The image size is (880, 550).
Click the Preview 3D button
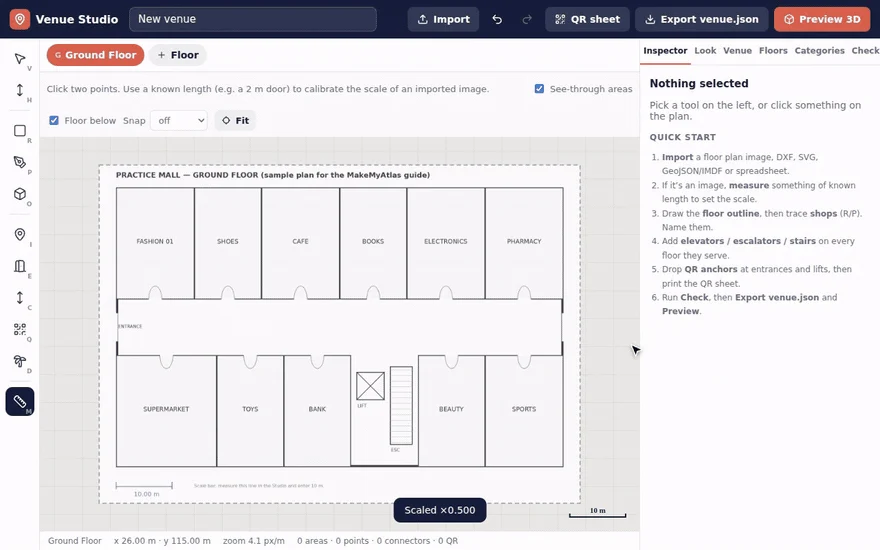[x=822, y=19]
